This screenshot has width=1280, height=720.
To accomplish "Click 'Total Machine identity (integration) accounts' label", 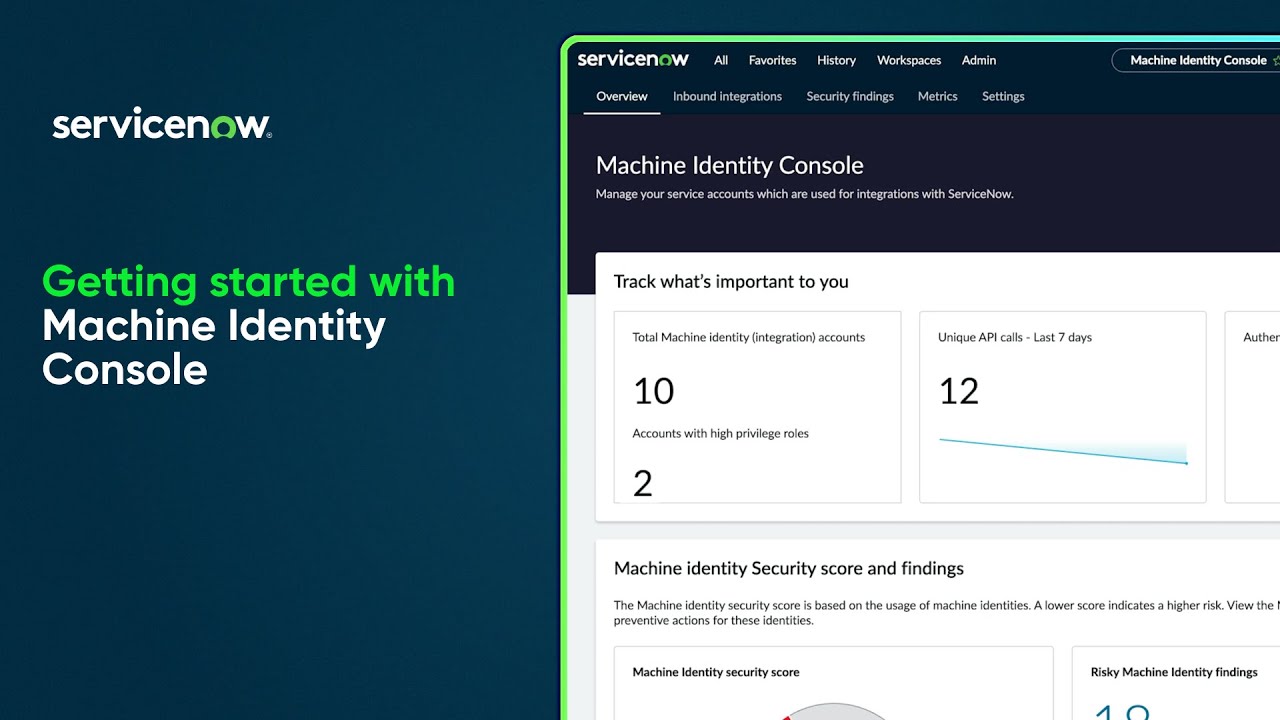I will pyautogui.click(x=749, y=337).
